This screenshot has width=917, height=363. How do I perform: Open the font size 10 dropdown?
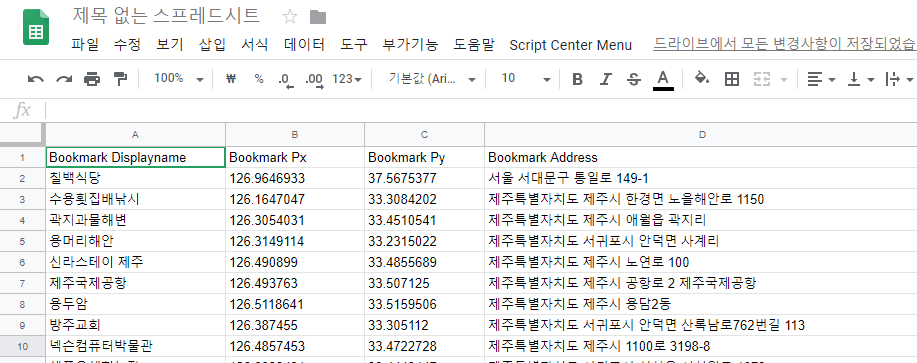526,78
